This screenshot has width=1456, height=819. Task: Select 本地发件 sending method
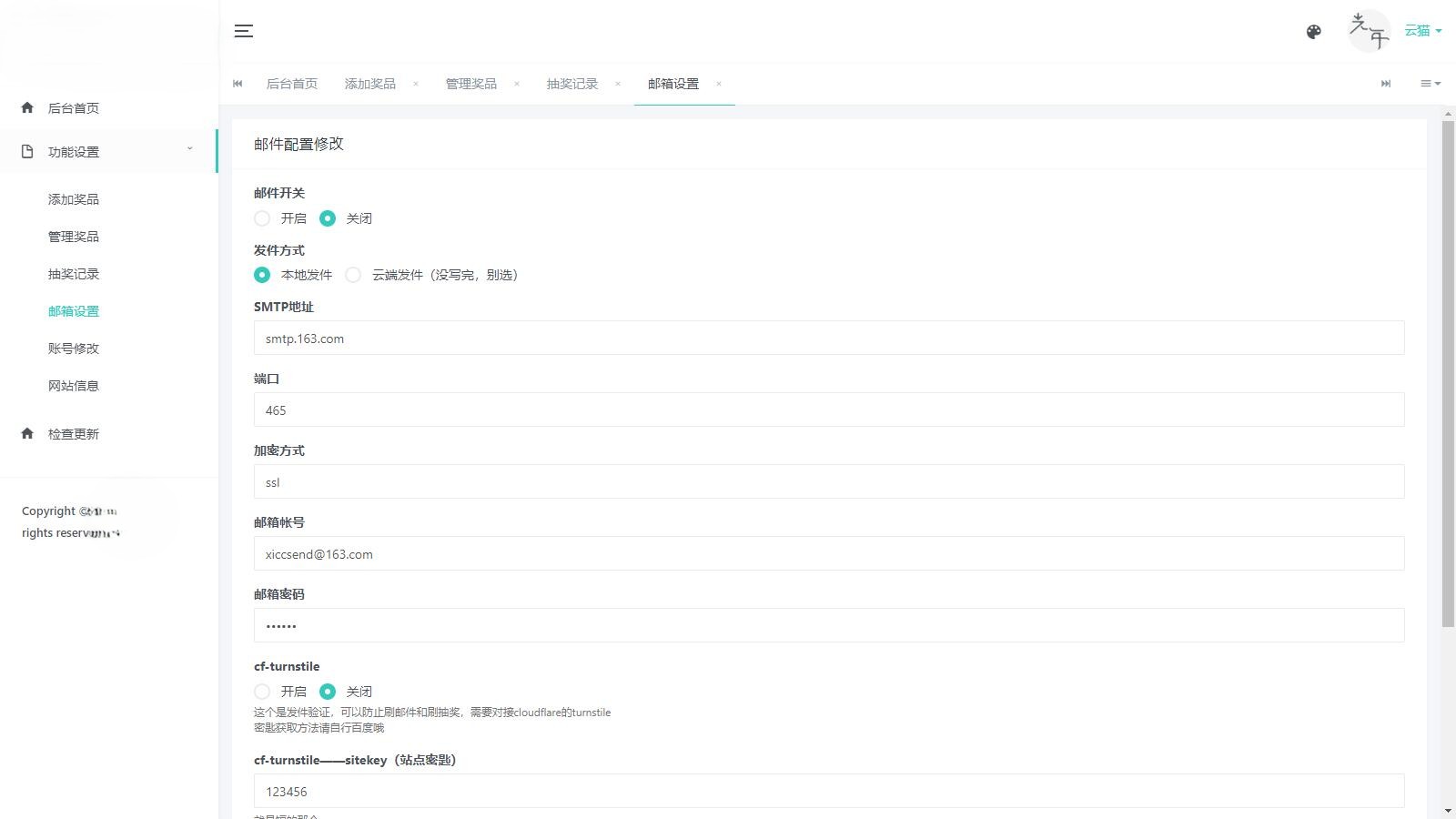click(262, 275)
